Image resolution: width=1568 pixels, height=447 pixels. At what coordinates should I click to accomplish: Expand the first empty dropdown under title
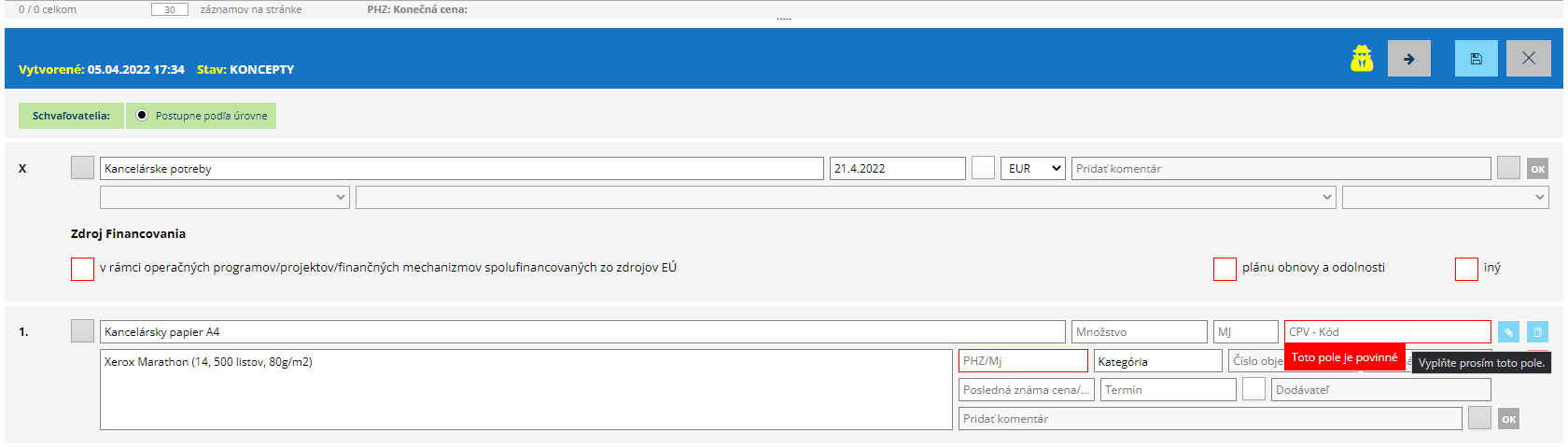tap(224, 197)
